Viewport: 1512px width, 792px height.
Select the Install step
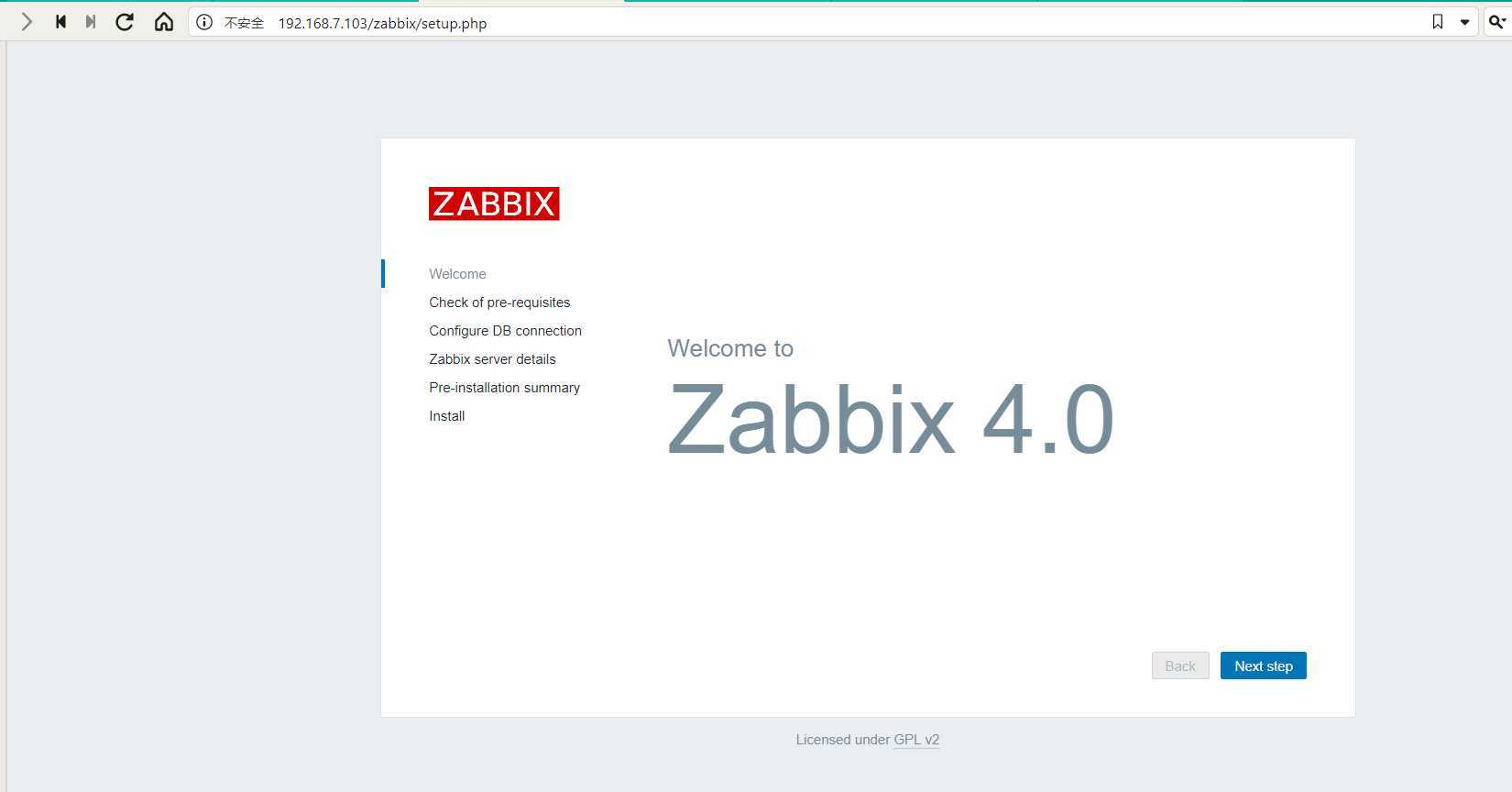coord(446,416)
